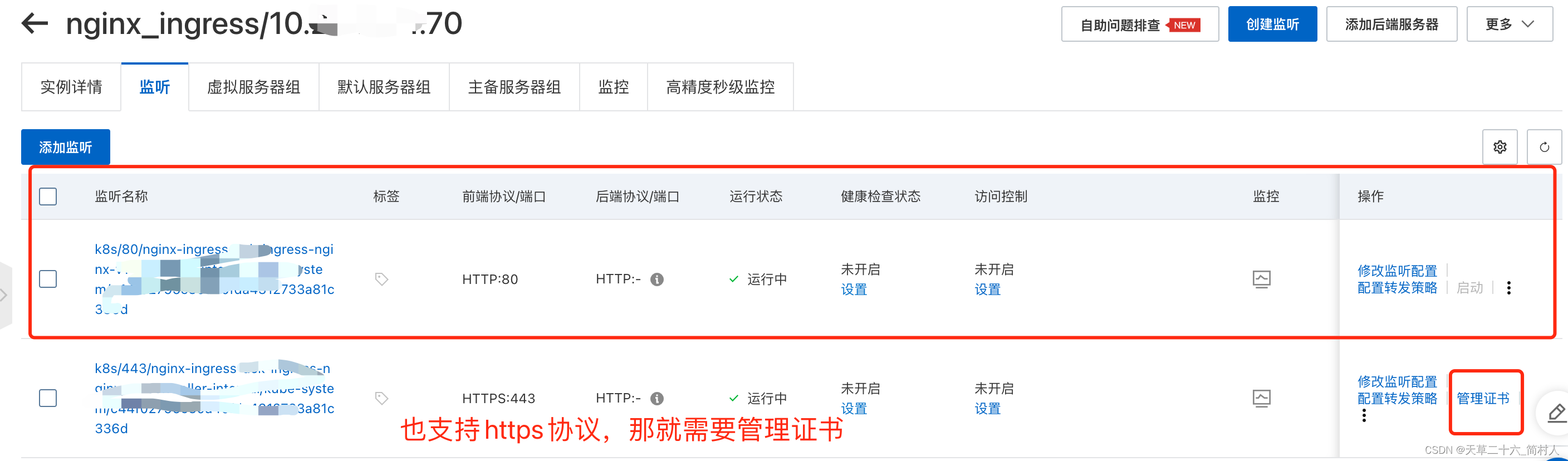Screen dimensions: 1568x461
Task: Switch to 虚拟服务器组 tab
Action: (x=254, y=87)
